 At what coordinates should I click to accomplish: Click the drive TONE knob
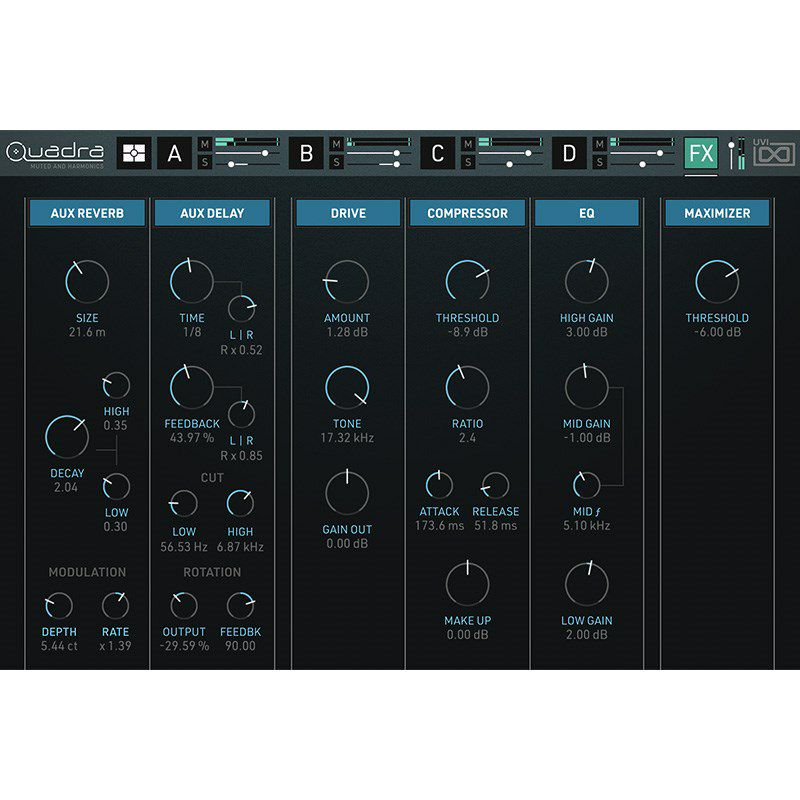[x=347, y=388]
